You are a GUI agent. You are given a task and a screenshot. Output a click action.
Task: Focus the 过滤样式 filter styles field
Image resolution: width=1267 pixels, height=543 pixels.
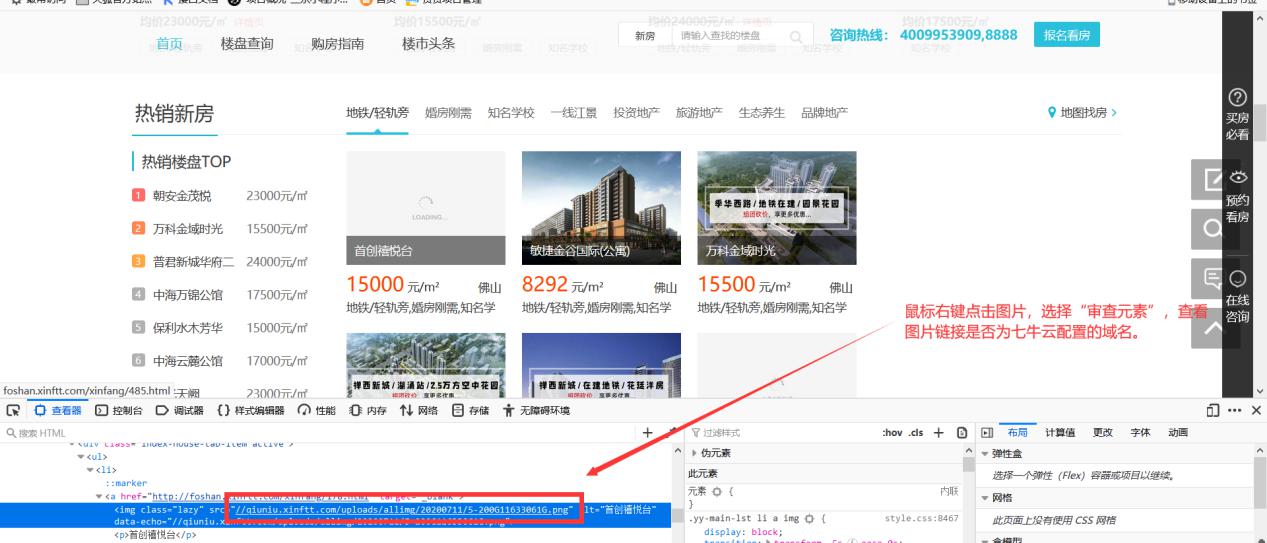point(780,432)
